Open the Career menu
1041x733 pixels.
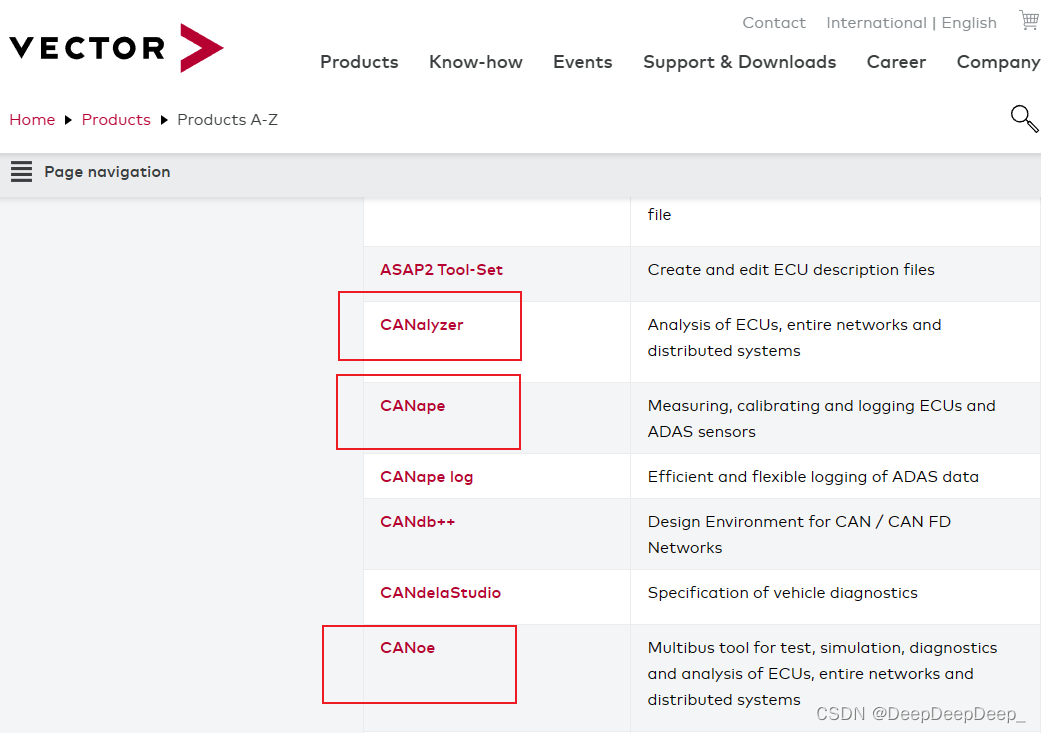[x=896, y=62]
